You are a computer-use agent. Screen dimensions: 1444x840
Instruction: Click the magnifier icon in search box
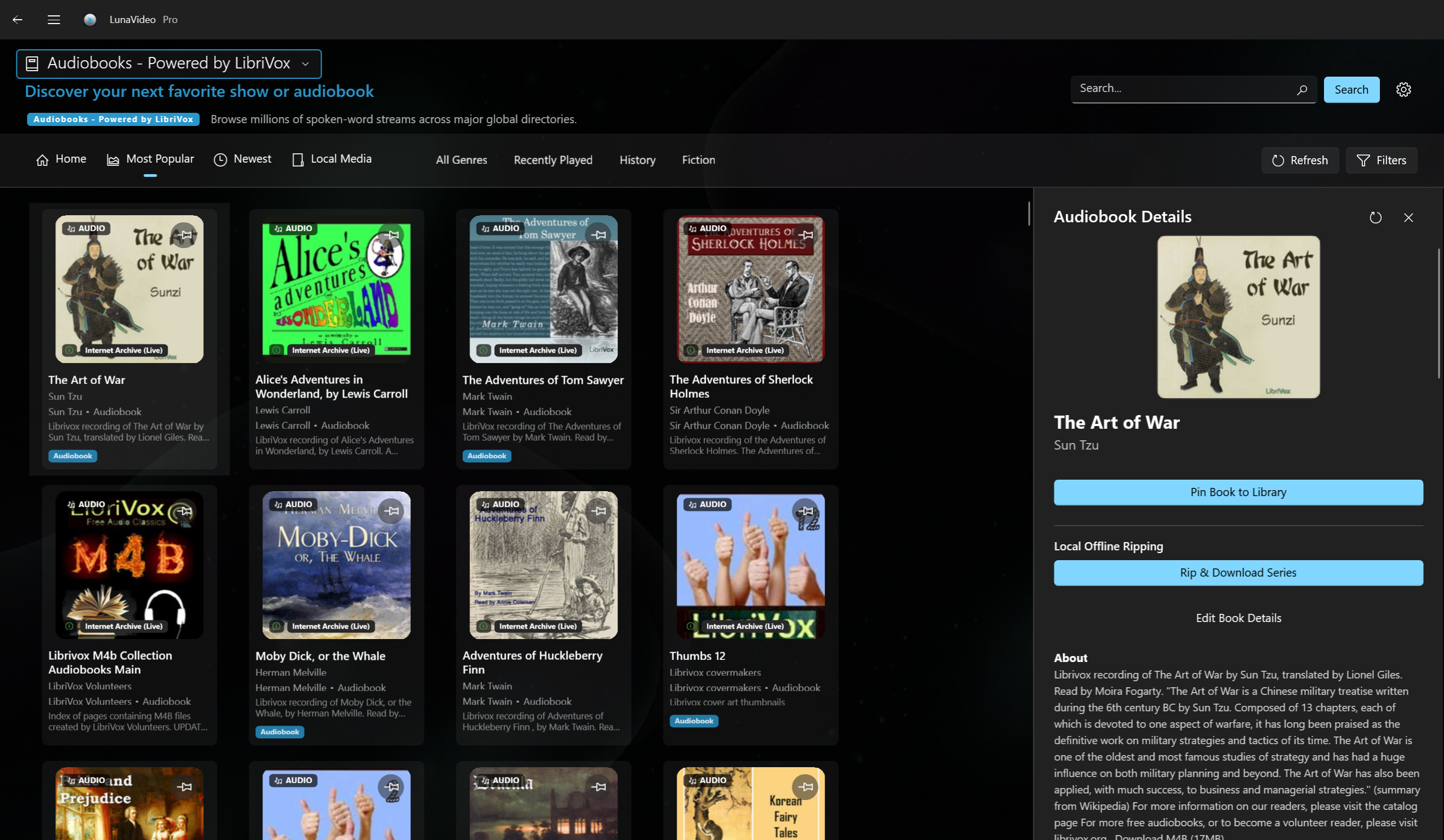tap(1302, 89)
